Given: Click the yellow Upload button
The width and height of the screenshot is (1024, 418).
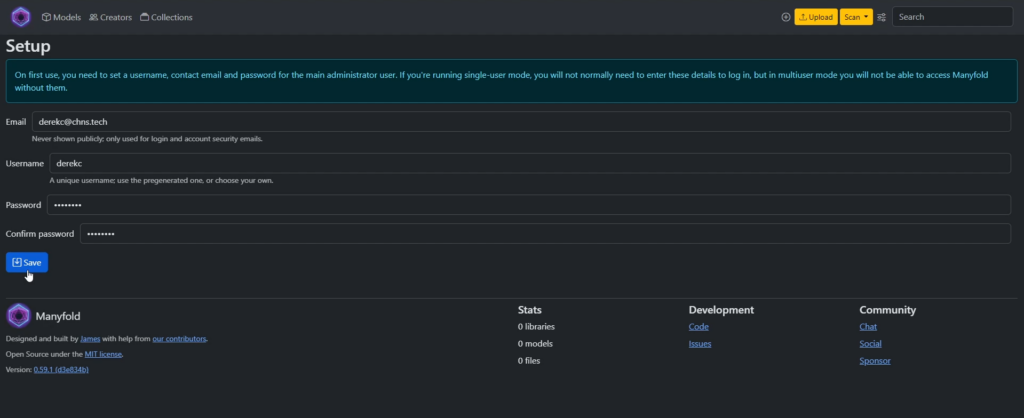Looking at the screenshot, I should pos(816,17).
